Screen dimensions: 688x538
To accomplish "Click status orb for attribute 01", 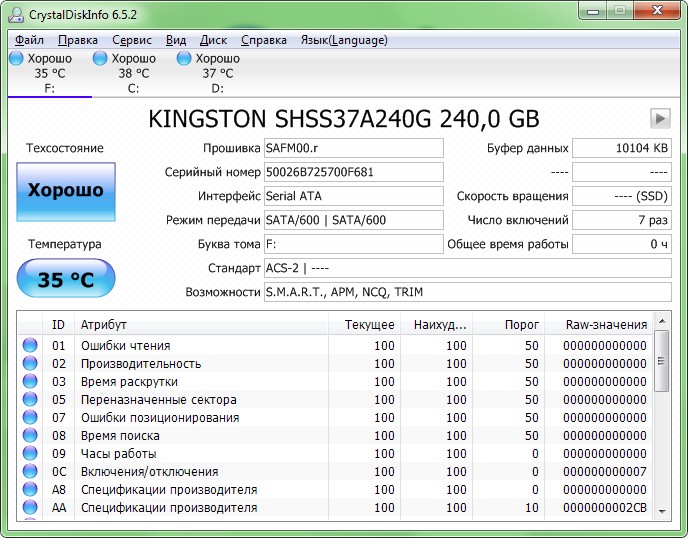I will coord(30,345).
